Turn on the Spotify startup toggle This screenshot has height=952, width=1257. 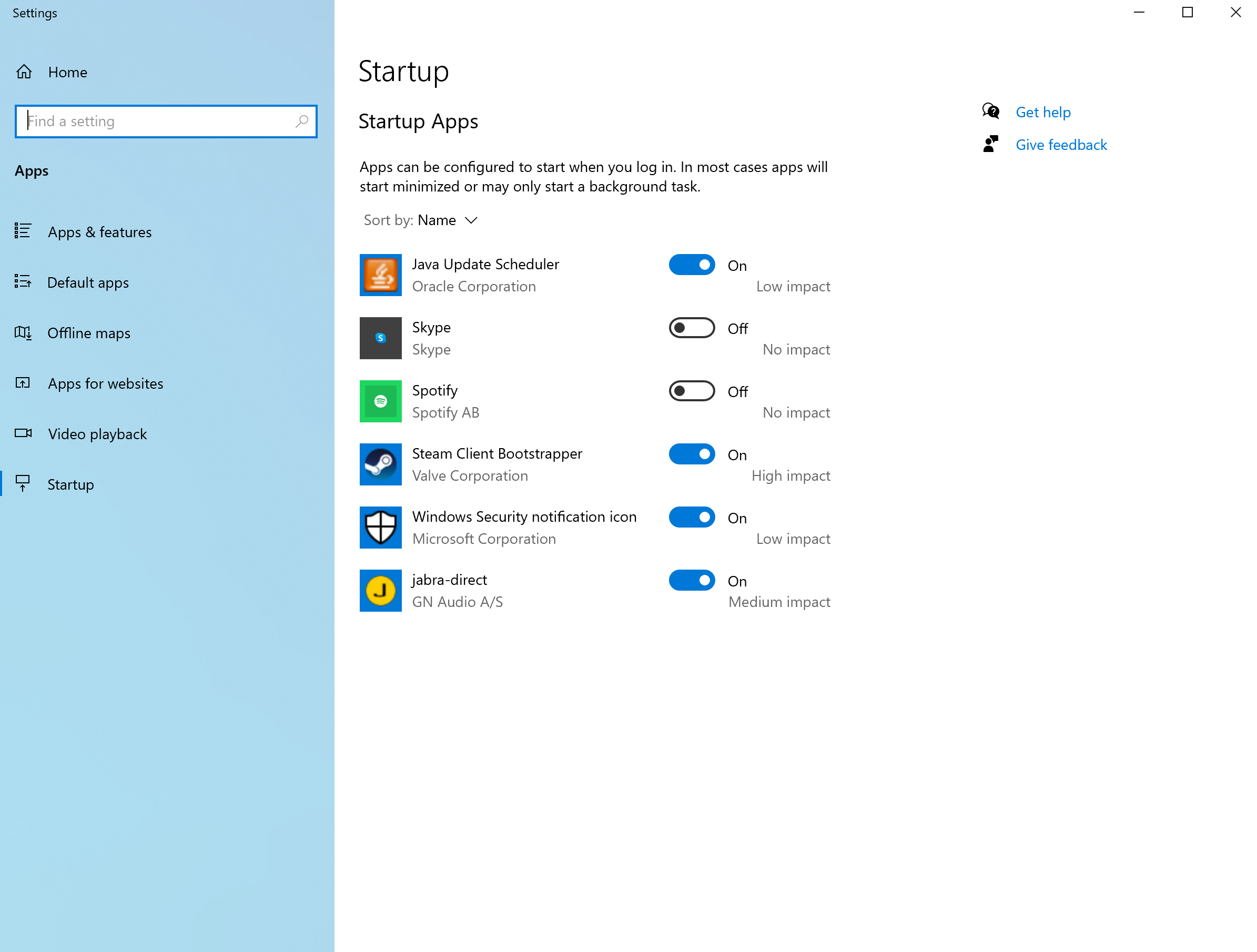pos(692,391)
